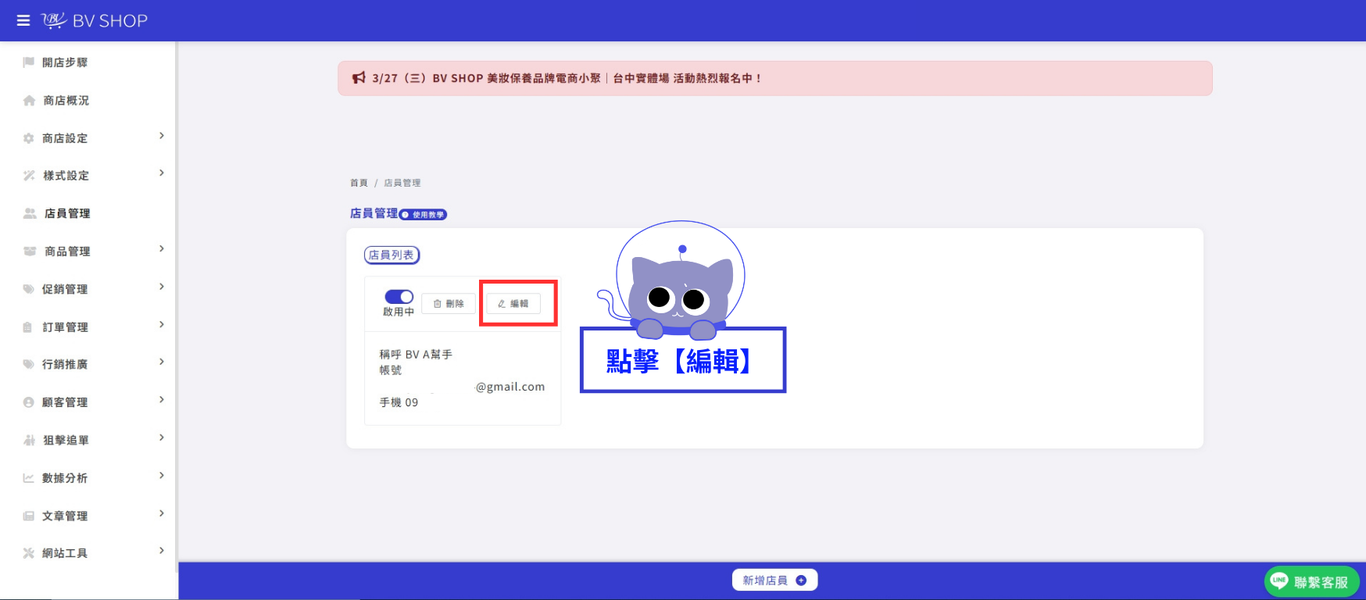The image size is (1366, 600).
Task: Click the @gmail.com account text
Action: 510,387
